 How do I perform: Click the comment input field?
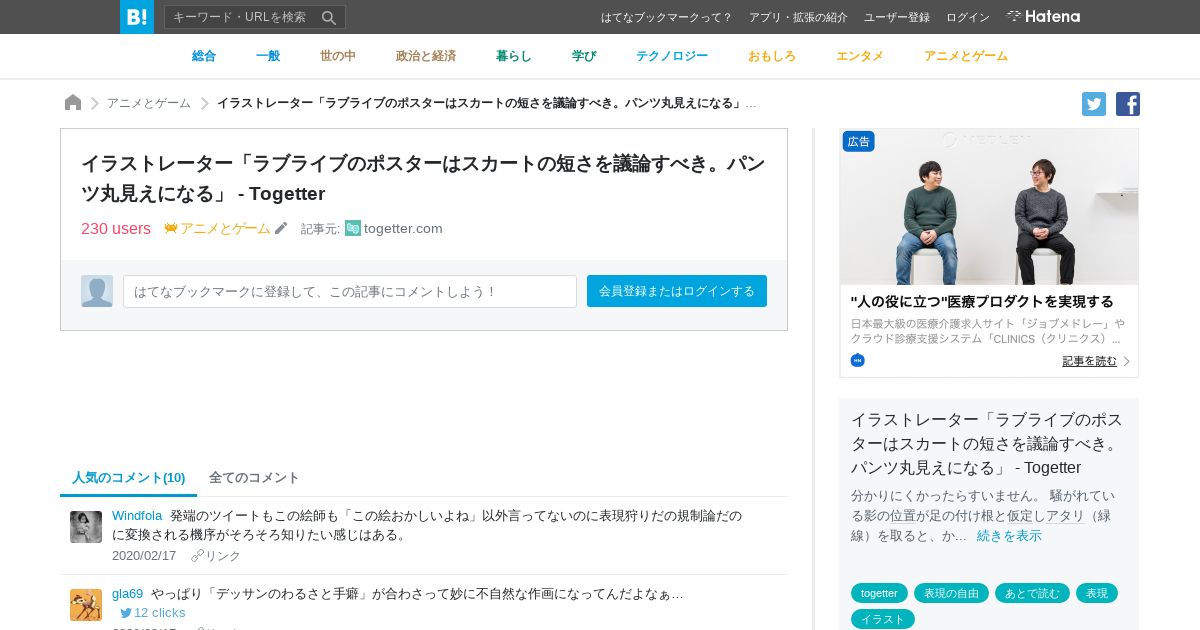pyautogui.click(x=350, y=291)
